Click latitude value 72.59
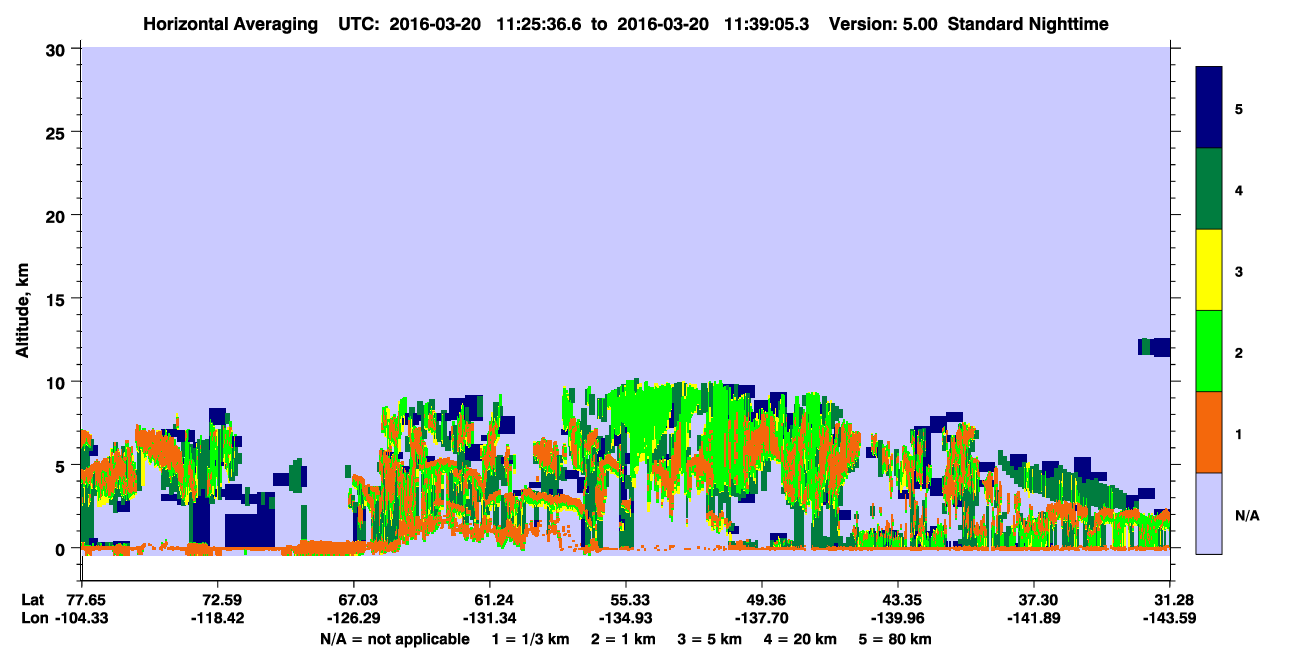The image size is (1300, 667). tap(218, 600)
